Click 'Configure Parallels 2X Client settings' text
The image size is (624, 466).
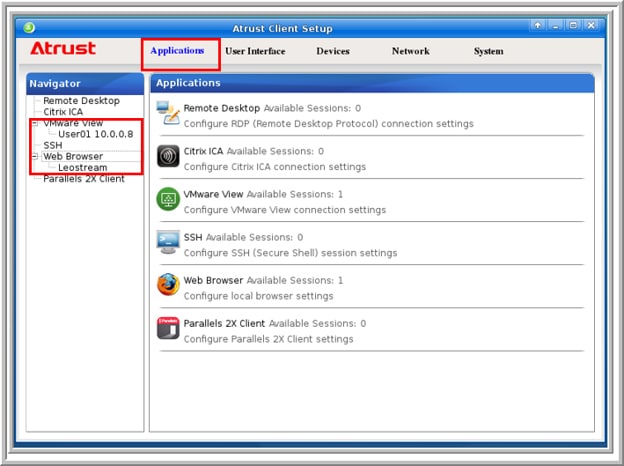[269, 339]
